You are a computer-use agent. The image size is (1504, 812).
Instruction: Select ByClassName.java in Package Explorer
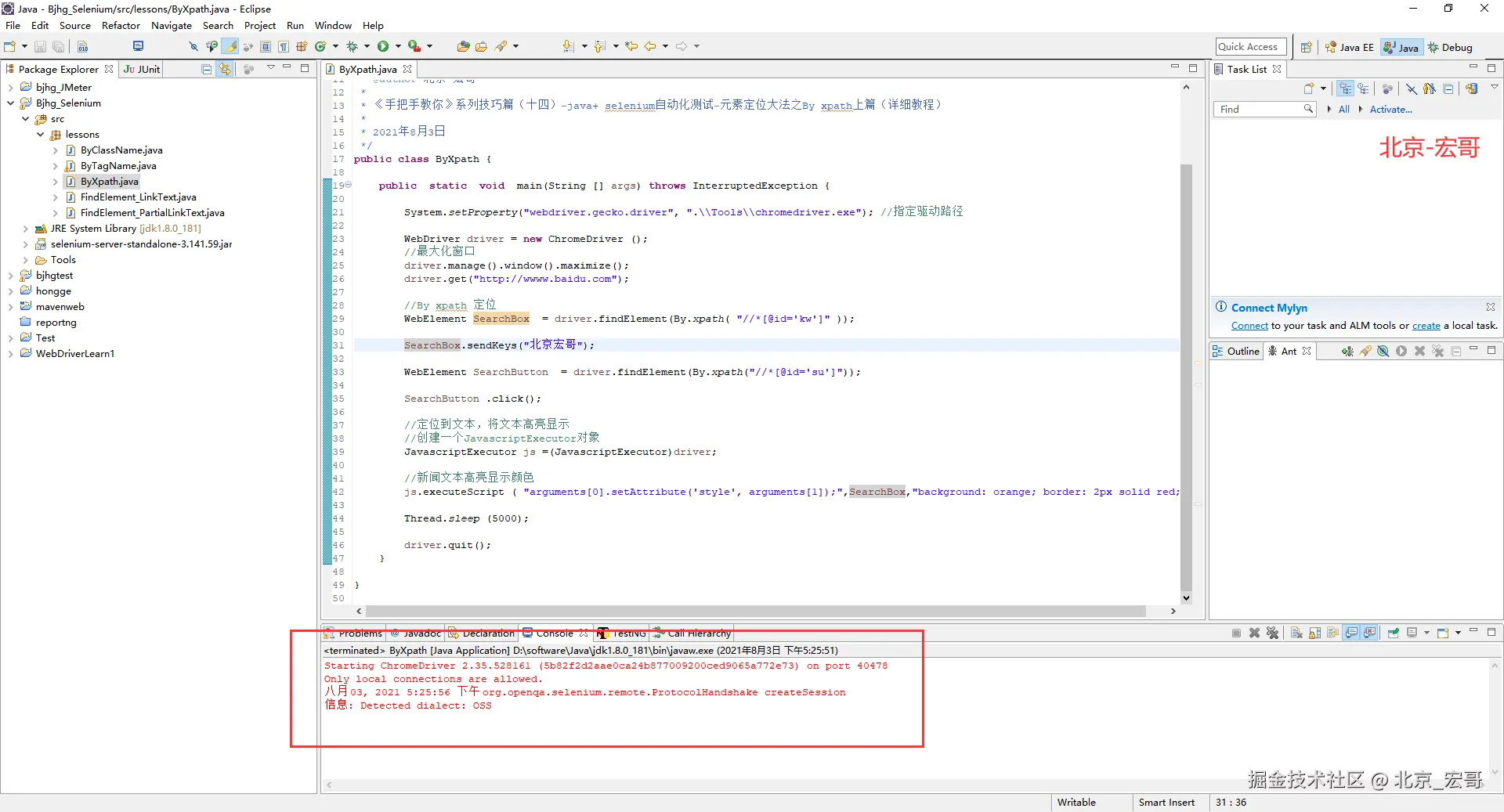point(121,150)
